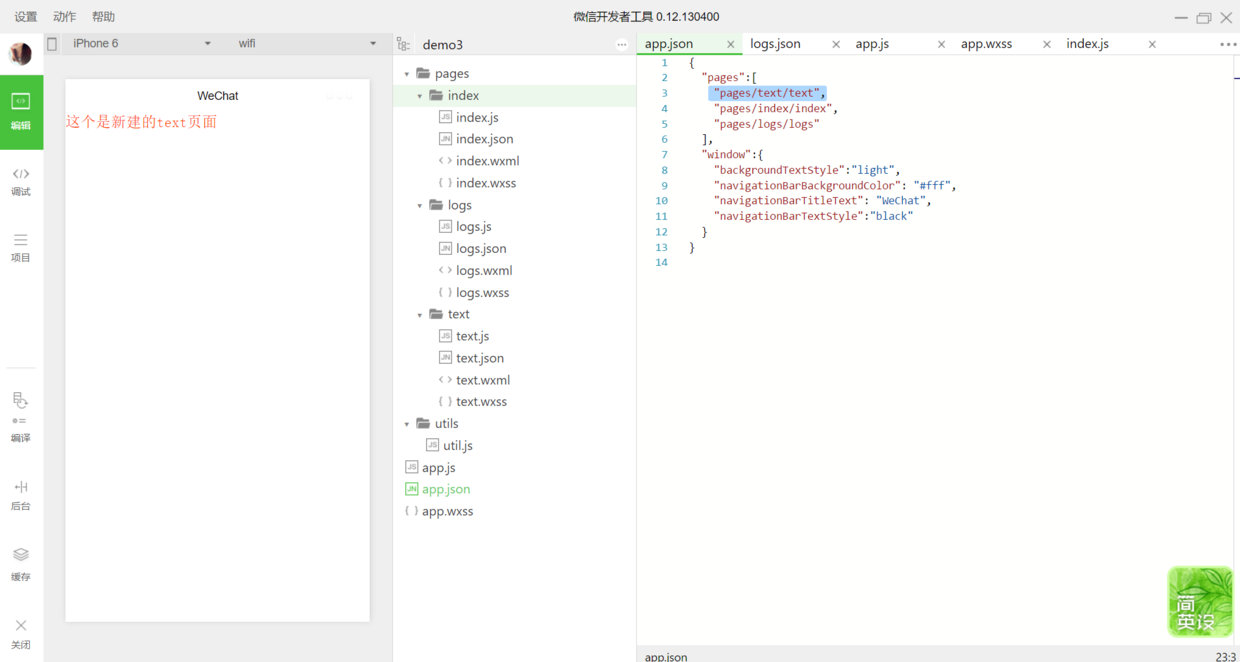
Task: Open the 设置 menu
Action: [26, 17]
